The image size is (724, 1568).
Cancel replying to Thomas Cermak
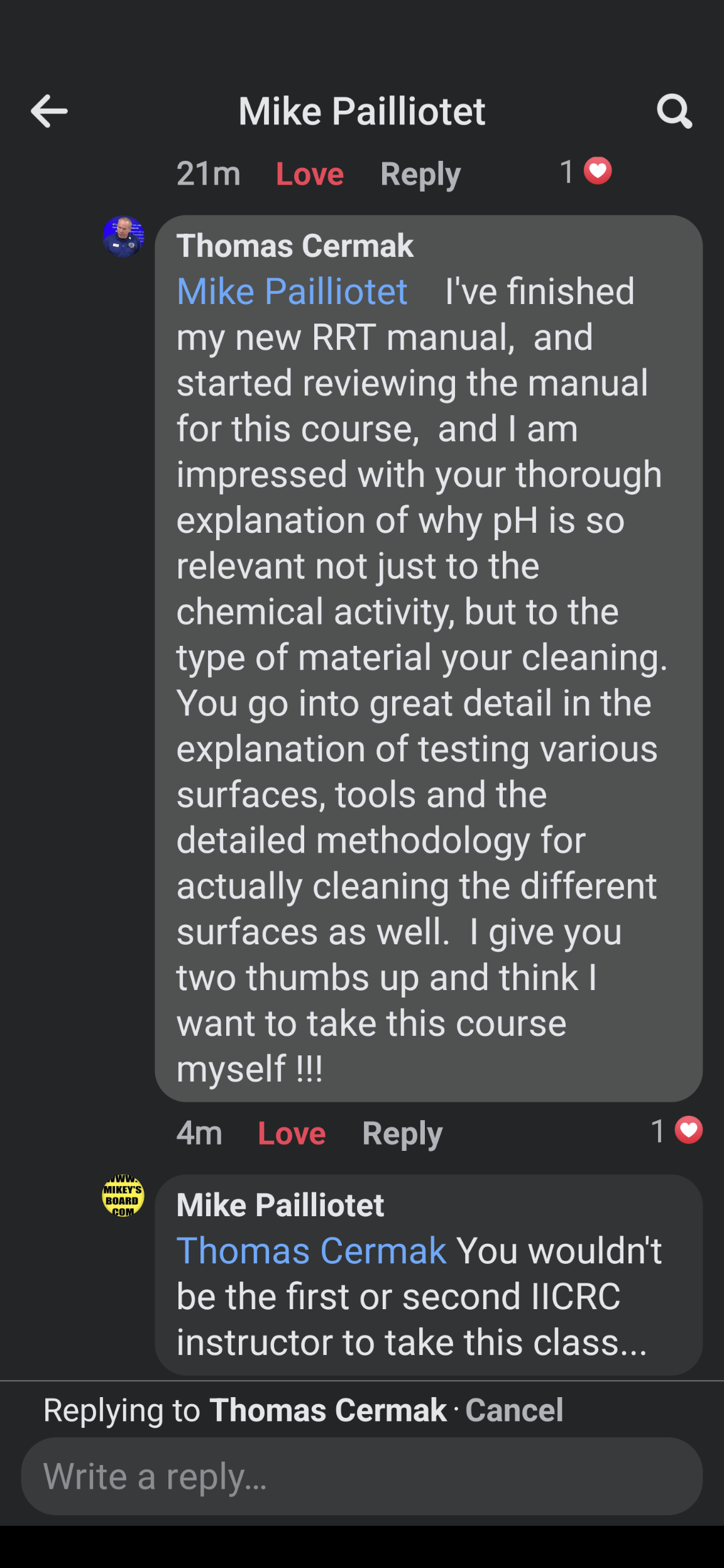514,1410
